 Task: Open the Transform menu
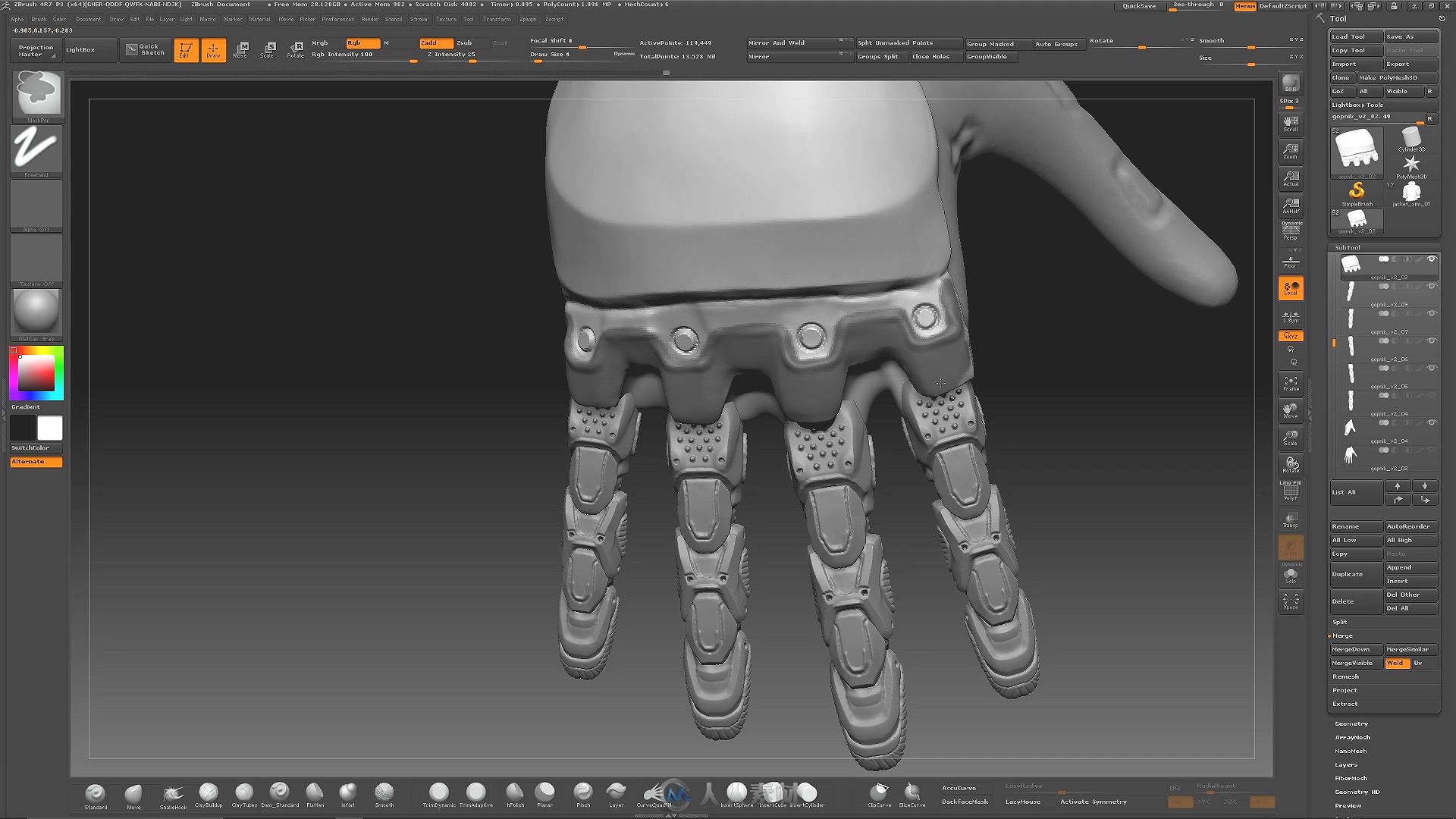[497, 19]
